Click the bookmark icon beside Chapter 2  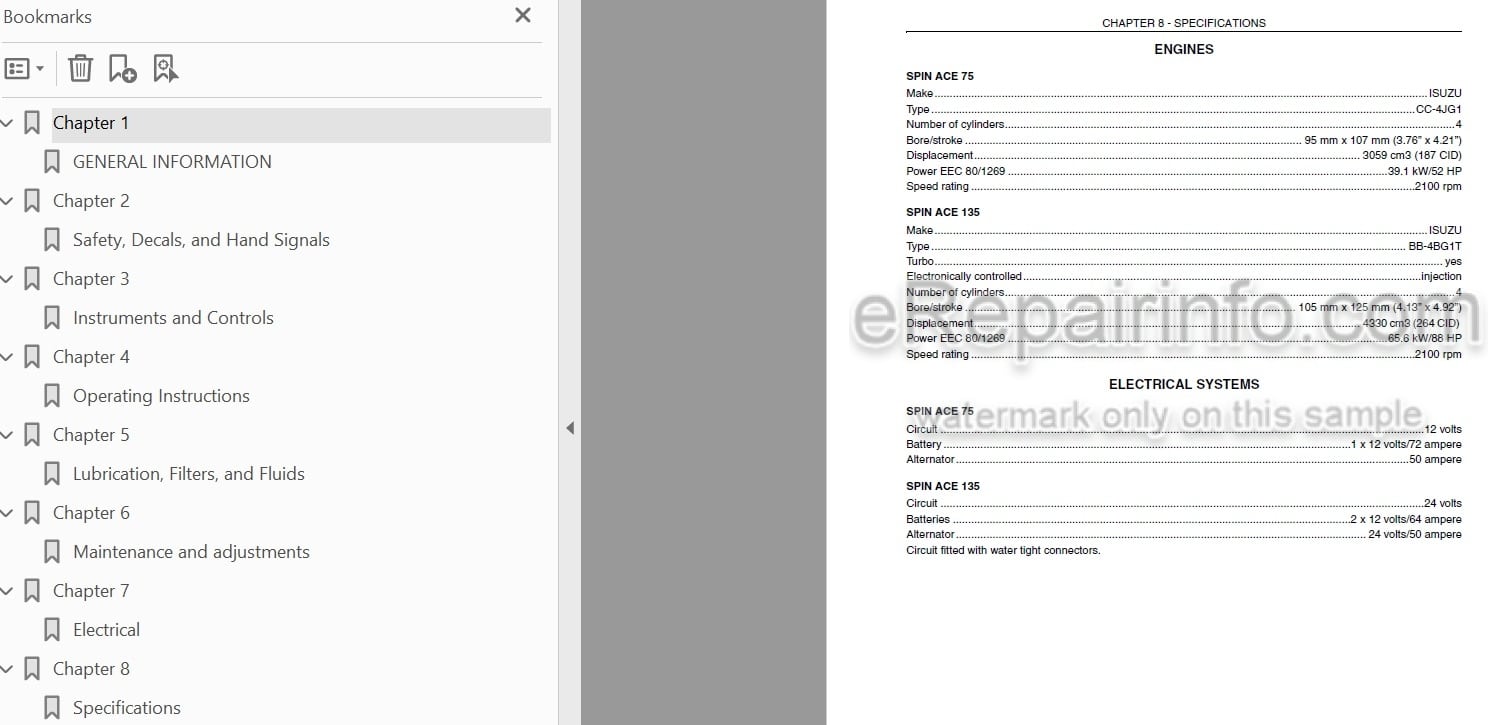tap(32, 201)
